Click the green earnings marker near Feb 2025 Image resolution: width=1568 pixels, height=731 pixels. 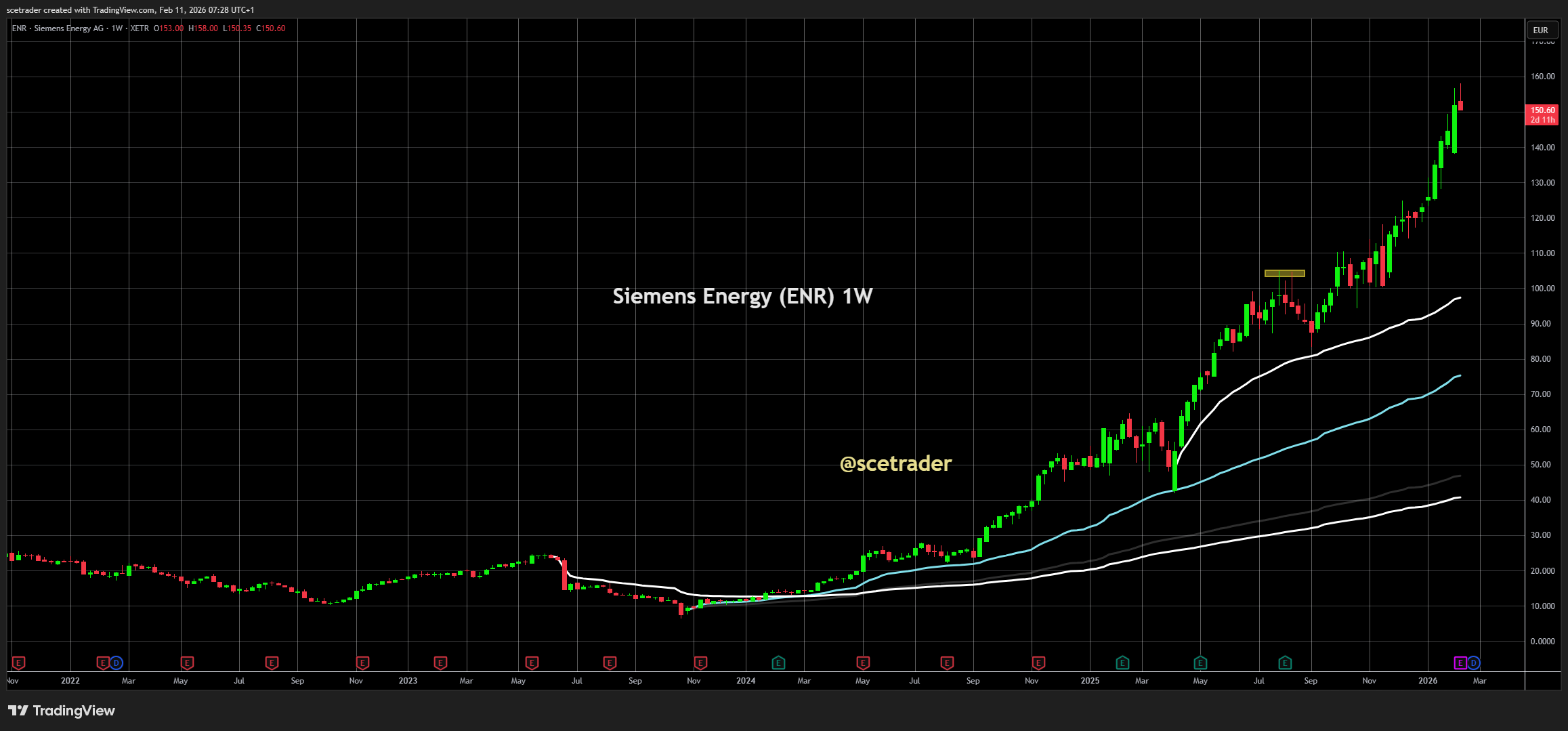tap(1122, 663)
